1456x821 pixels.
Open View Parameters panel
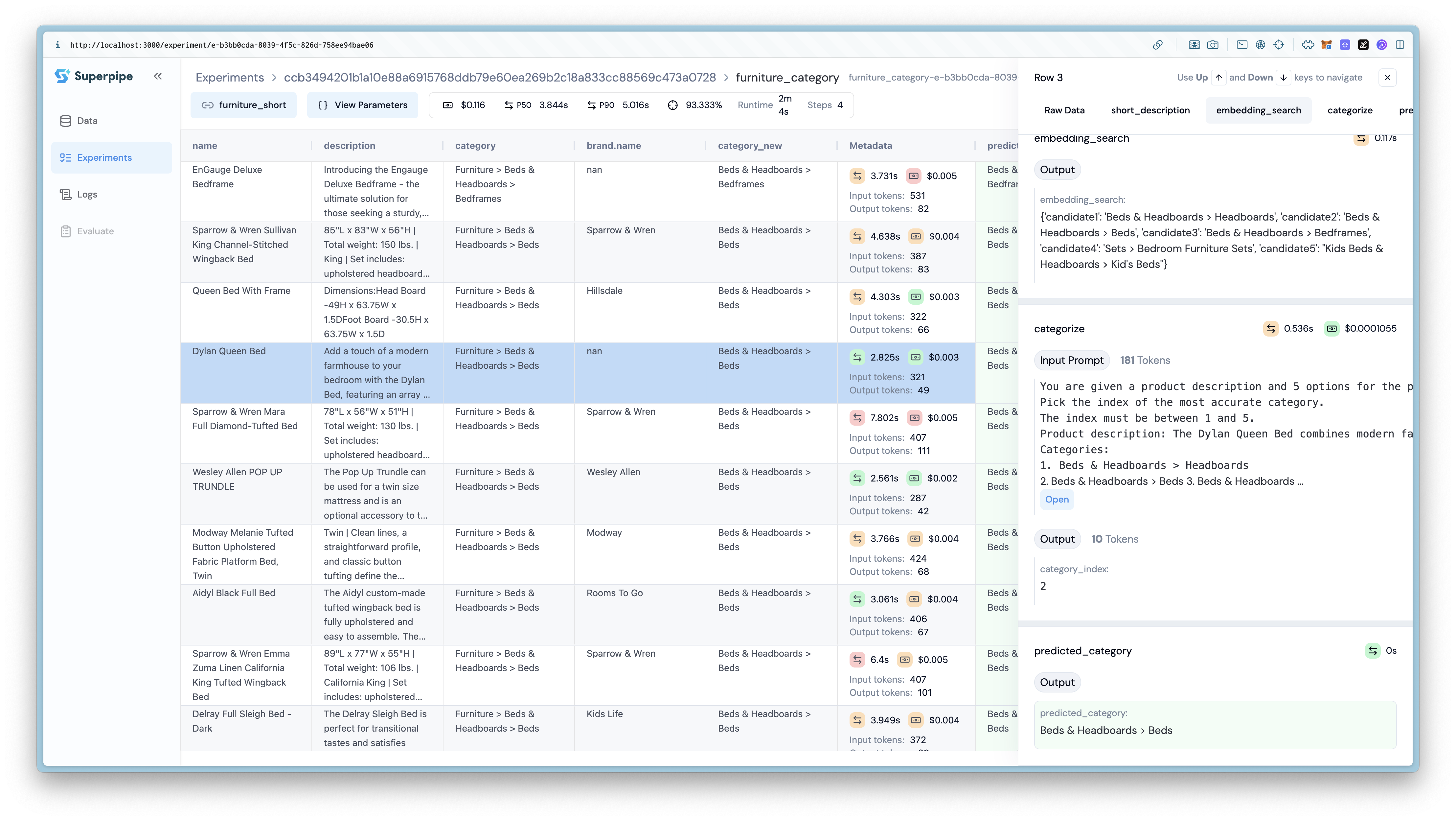(362, 105)
